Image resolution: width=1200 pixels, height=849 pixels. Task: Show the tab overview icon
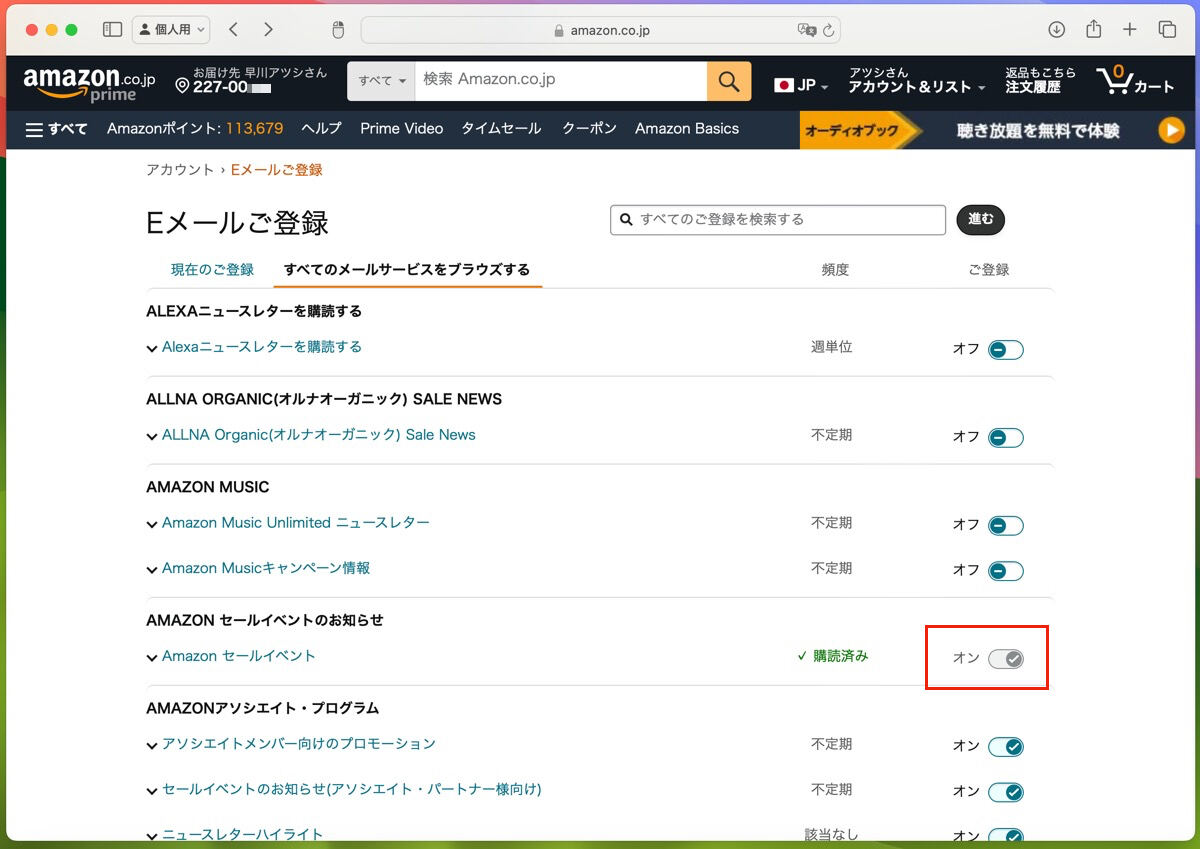click(x=1167, y=30)
